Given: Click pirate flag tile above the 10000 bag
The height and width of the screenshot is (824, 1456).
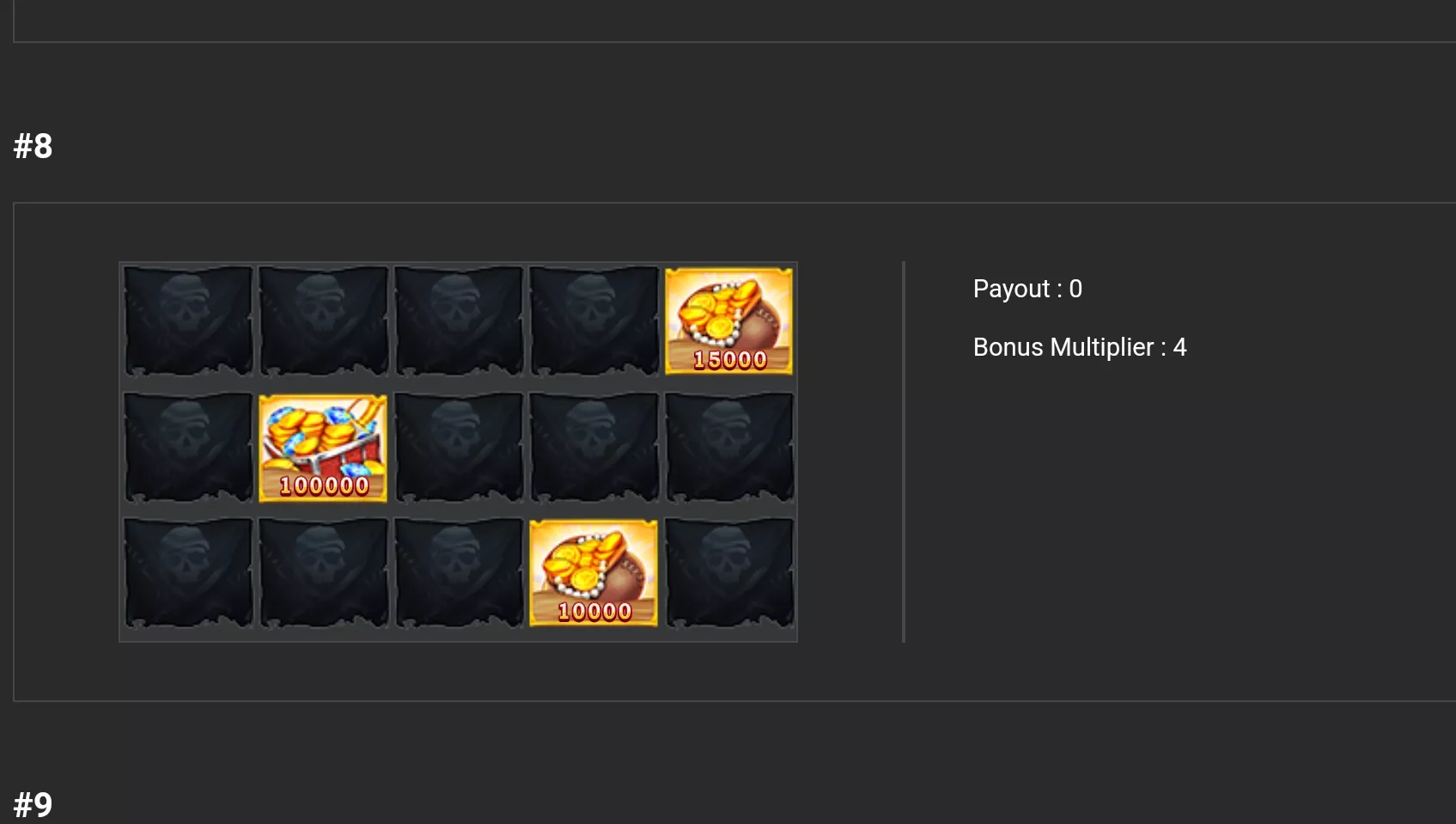Looking at the screenshot, I should [594, 448].
